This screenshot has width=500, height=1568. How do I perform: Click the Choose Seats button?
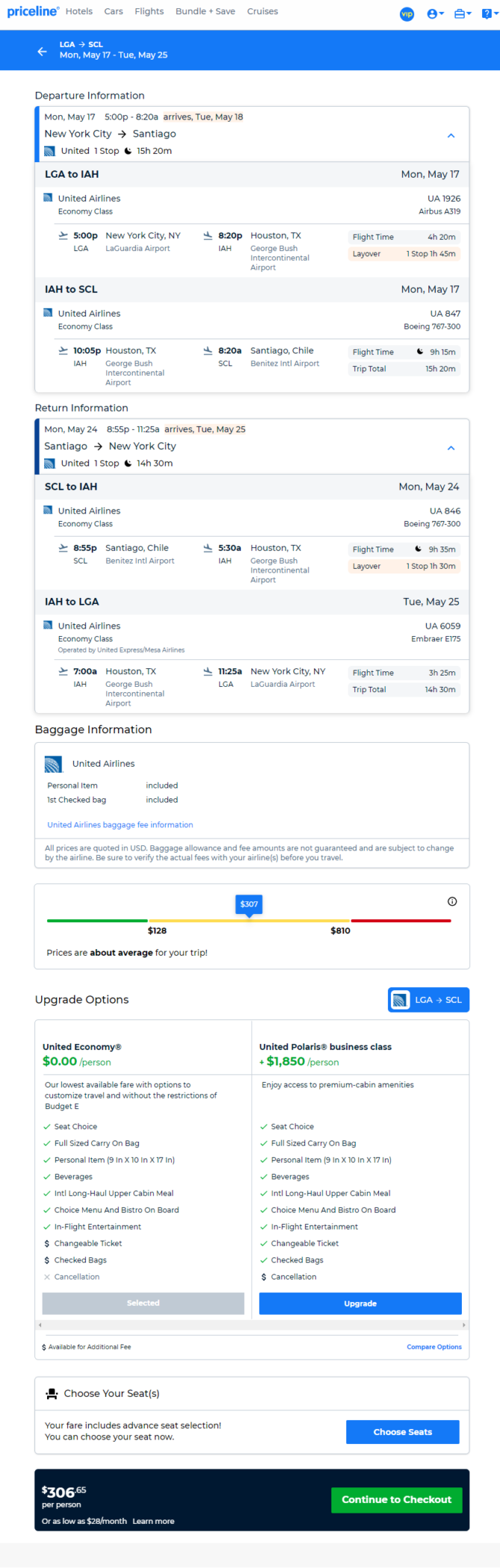coord(403,1432)
